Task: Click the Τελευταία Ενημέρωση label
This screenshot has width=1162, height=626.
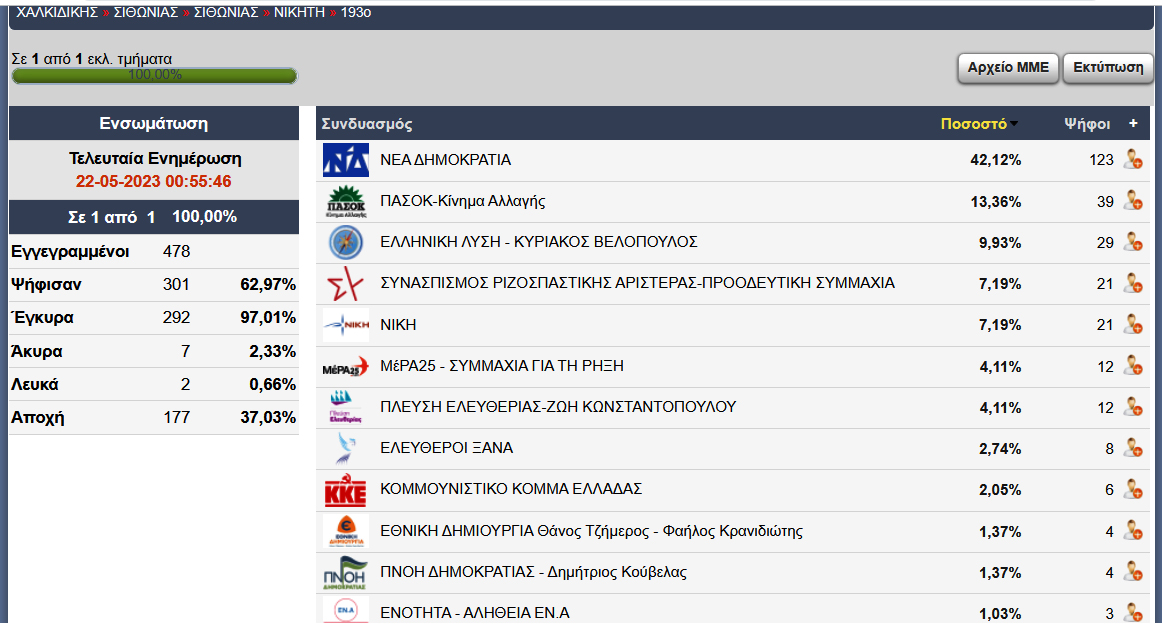Action: [x=155, y=159]
